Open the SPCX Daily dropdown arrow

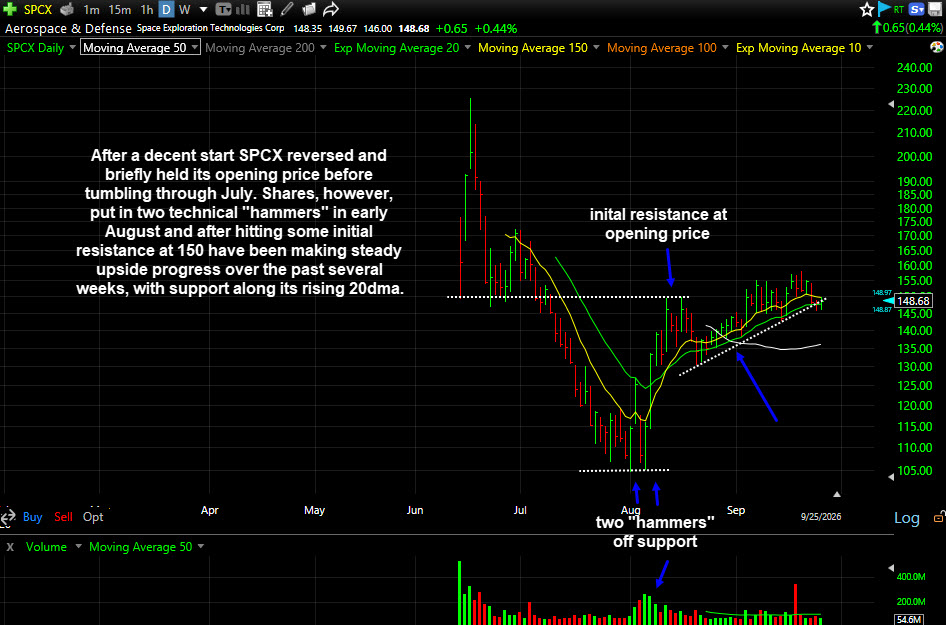(x=72, y=47)
